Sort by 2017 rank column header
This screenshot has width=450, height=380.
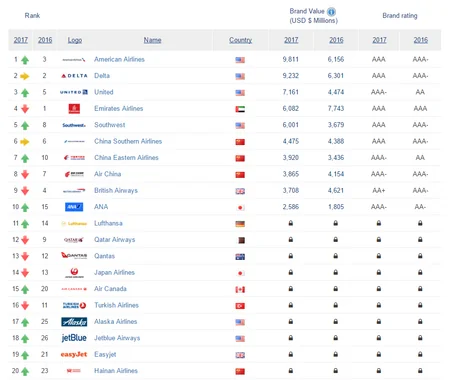click(x=21, y=40)
